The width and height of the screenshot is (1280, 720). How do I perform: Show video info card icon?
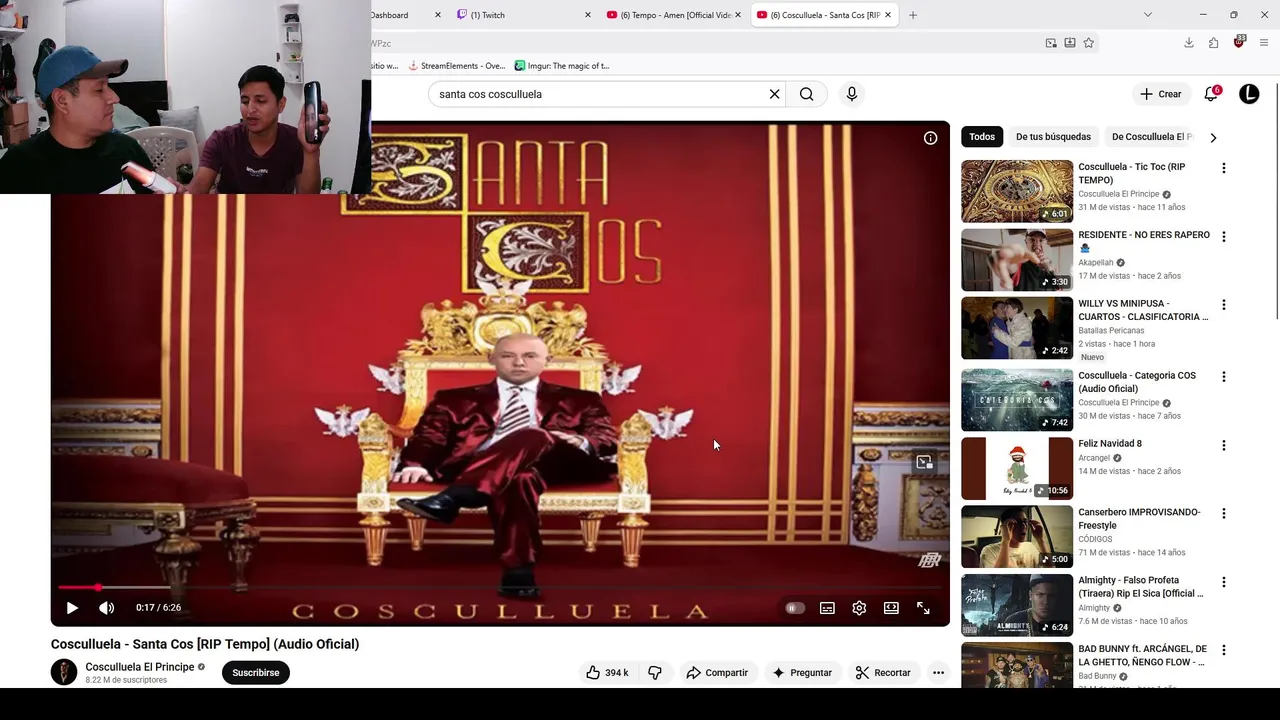tap(930, 138)
